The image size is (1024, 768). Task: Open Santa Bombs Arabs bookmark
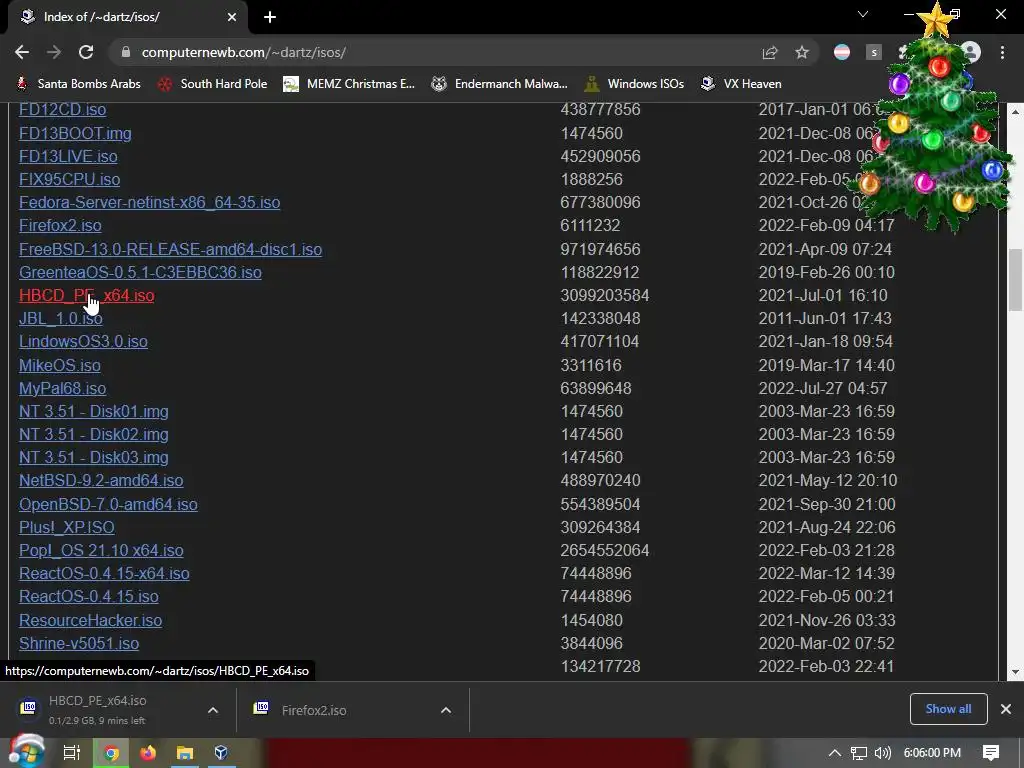[x=78, y=84]
